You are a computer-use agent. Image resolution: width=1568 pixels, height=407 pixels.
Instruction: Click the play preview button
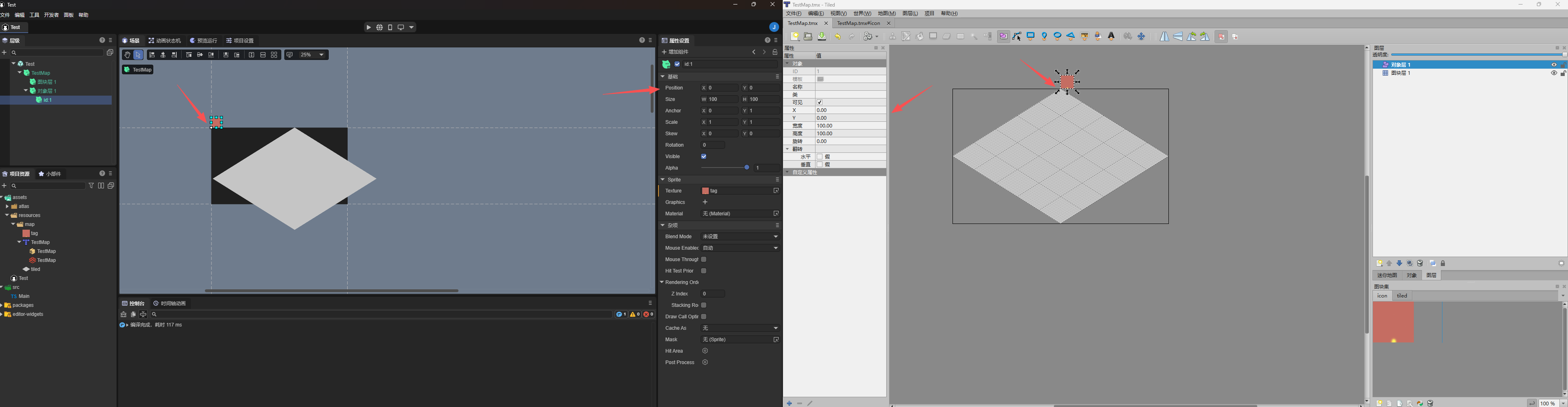368,27
